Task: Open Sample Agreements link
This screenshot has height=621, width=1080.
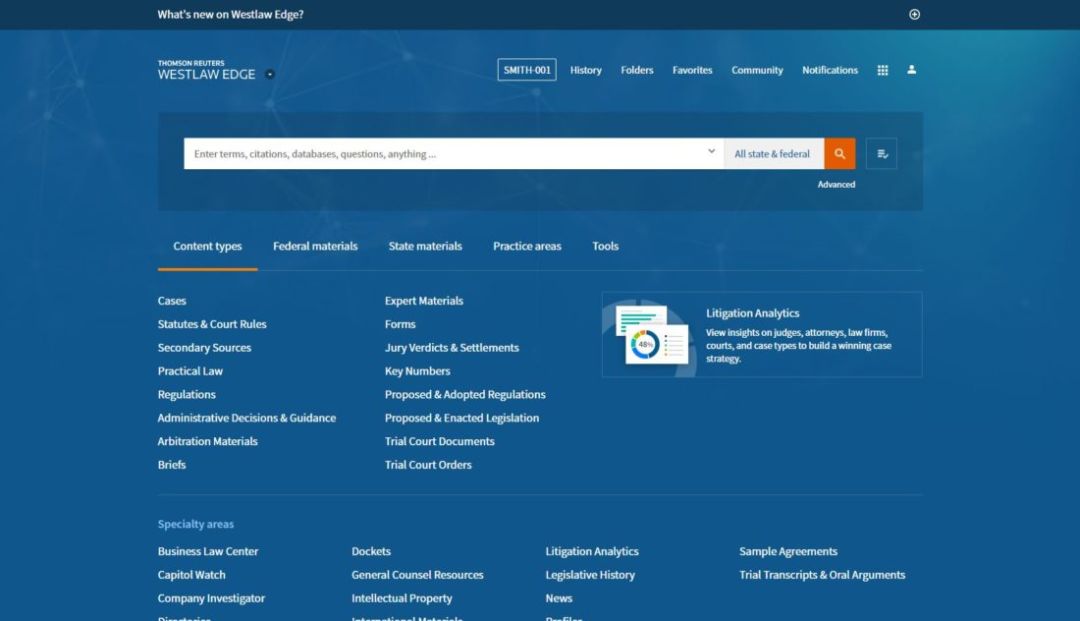Action: point(789,551)
